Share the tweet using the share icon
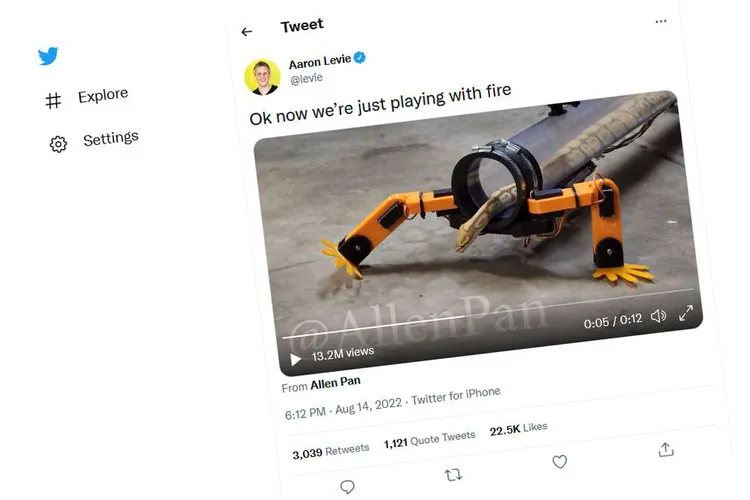The image size is (750, 500). coord(666,450)
